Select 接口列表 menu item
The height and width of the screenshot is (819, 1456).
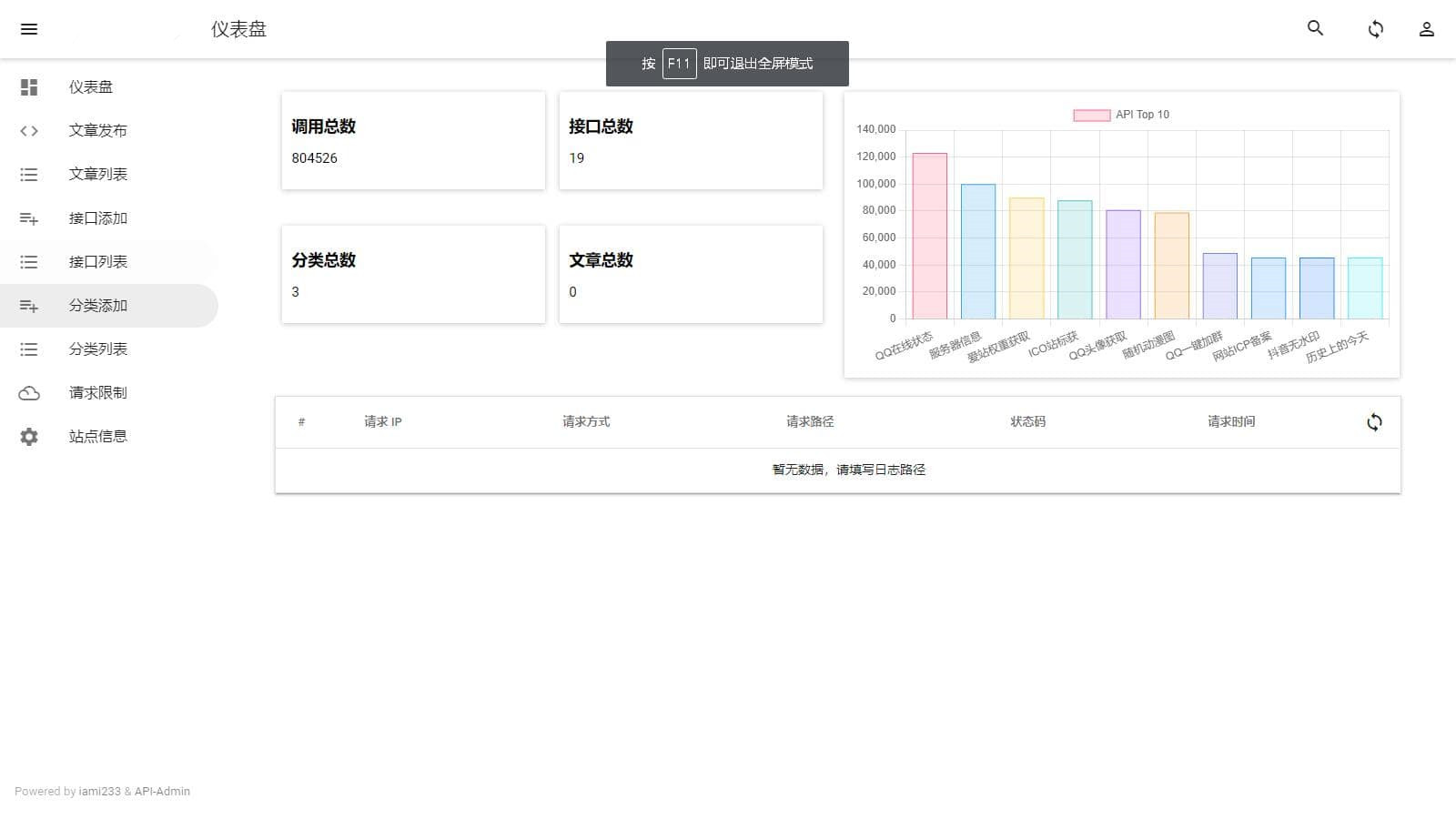109,262
